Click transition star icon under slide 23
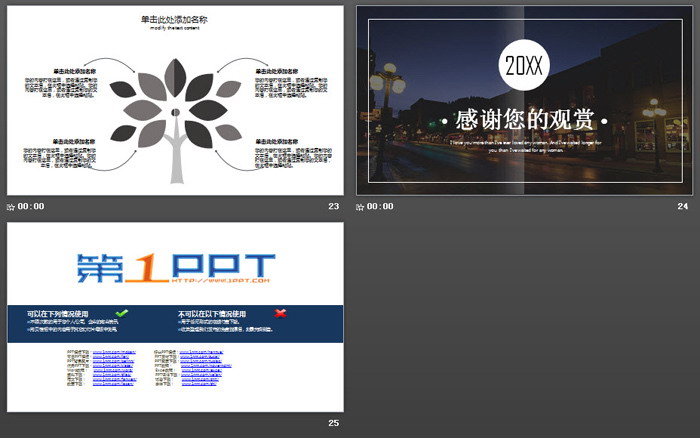The height and width of the screenshot is (438, 700). click(x=11, y=206)
